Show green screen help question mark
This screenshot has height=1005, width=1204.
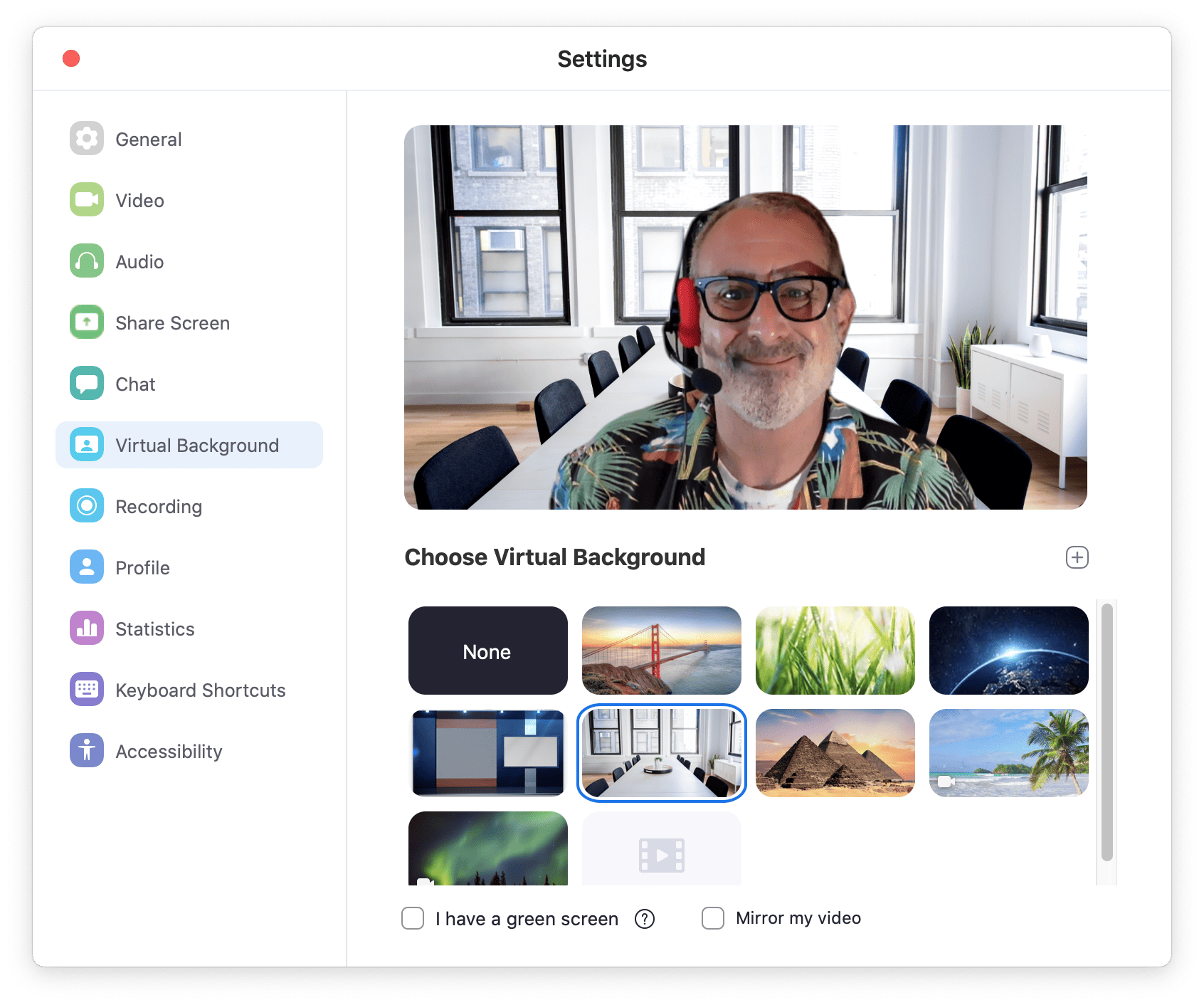pos(645,919)
